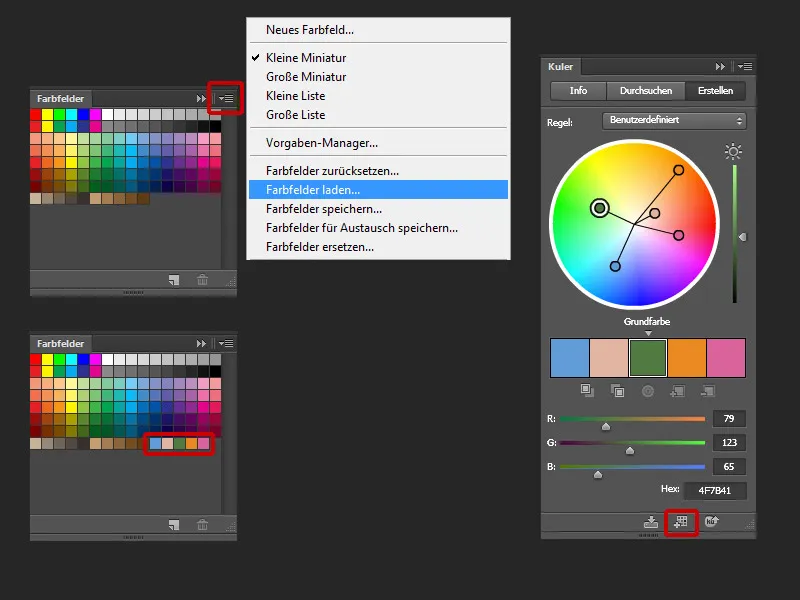Click the Hex field showing 4F7B41
Image resolution: width=800 pixels, height=600 pixels.
click(715, 490)
